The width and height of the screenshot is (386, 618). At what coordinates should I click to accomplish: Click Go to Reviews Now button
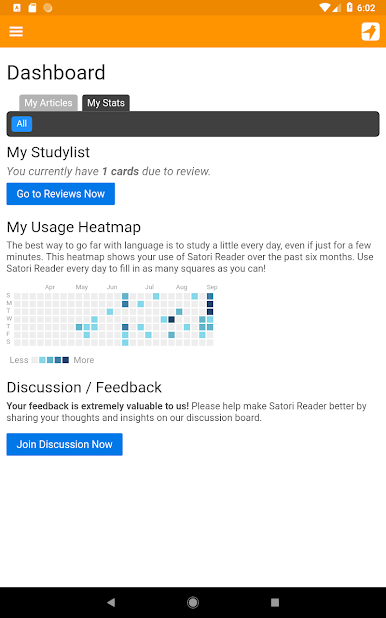click(x=61, y=194)
